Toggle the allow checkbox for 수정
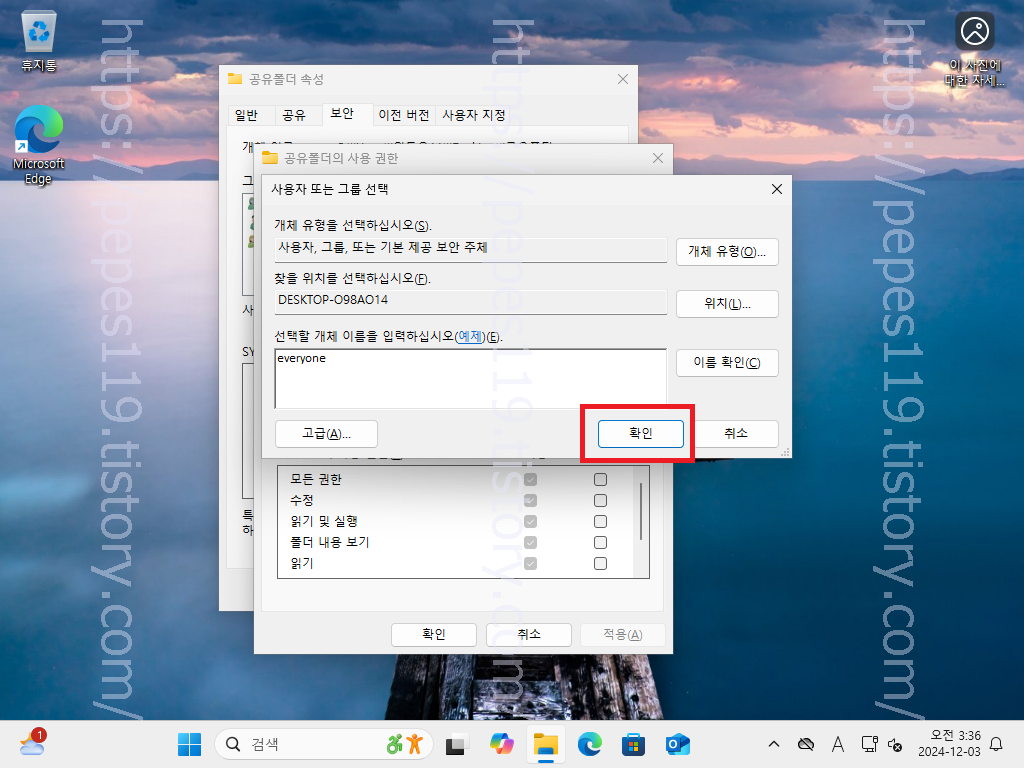Screen dimensions: 1024x768 (530, 501)
